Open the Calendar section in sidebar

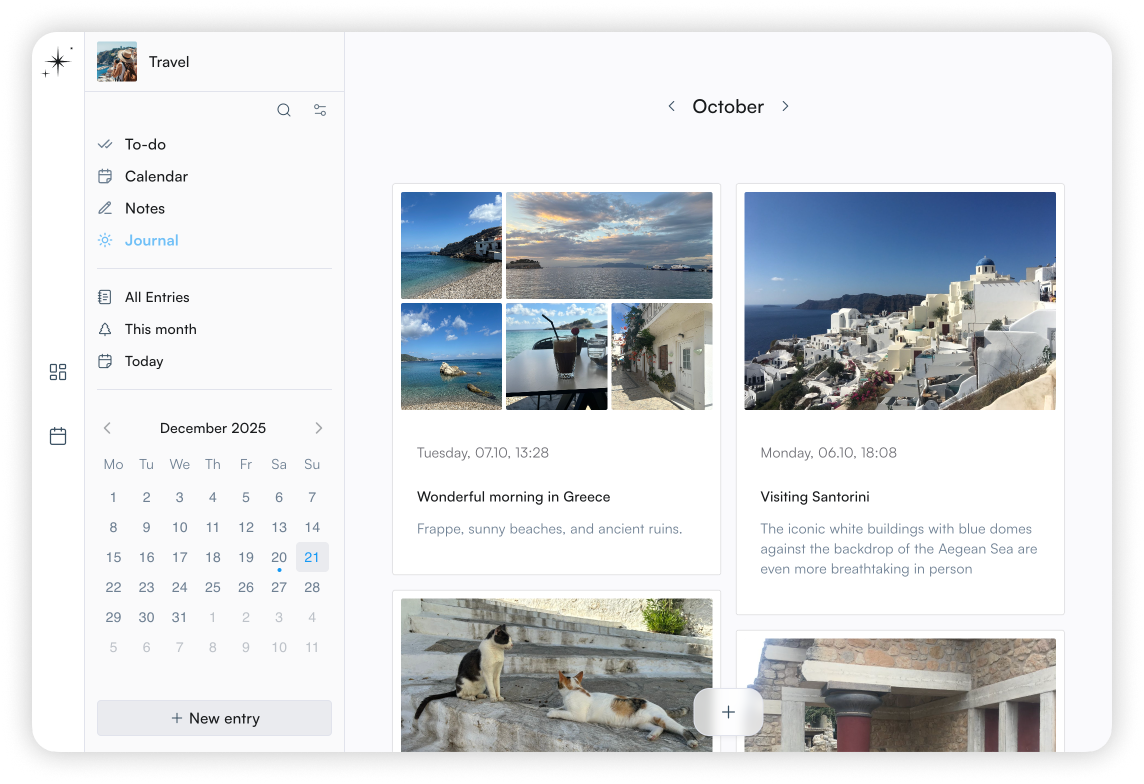(156, 176)
